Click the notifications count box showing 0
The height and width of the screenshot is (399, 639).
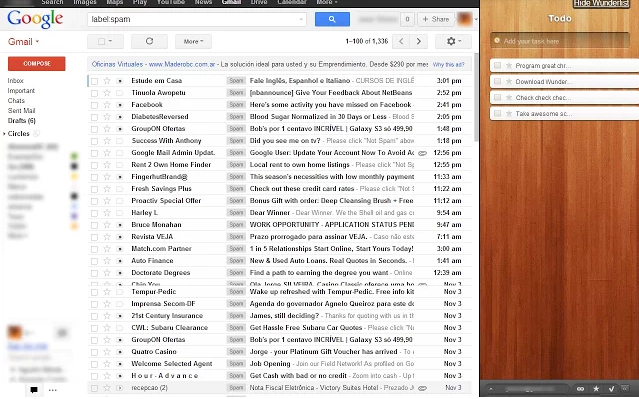point(407,19)
